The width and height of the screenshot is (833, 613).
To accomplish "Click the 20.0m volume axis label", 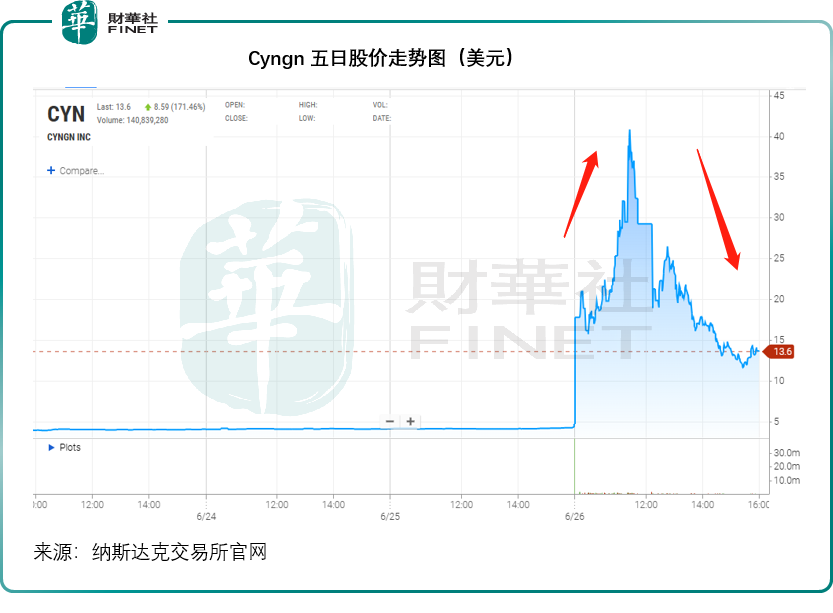I will 787,466.
